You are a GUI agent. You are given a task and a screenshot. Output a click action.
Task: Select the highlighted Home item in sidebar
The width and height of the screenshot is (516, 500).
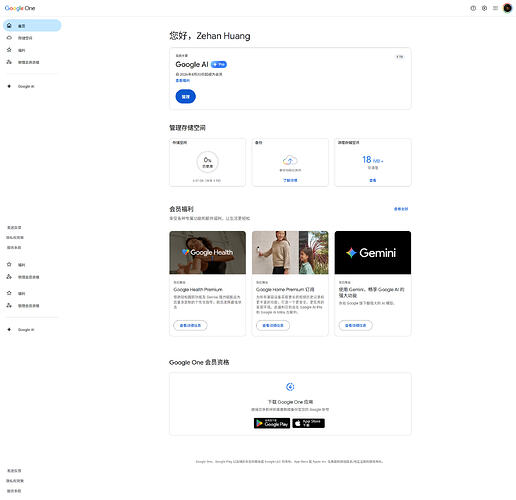[x=32, y=26]
